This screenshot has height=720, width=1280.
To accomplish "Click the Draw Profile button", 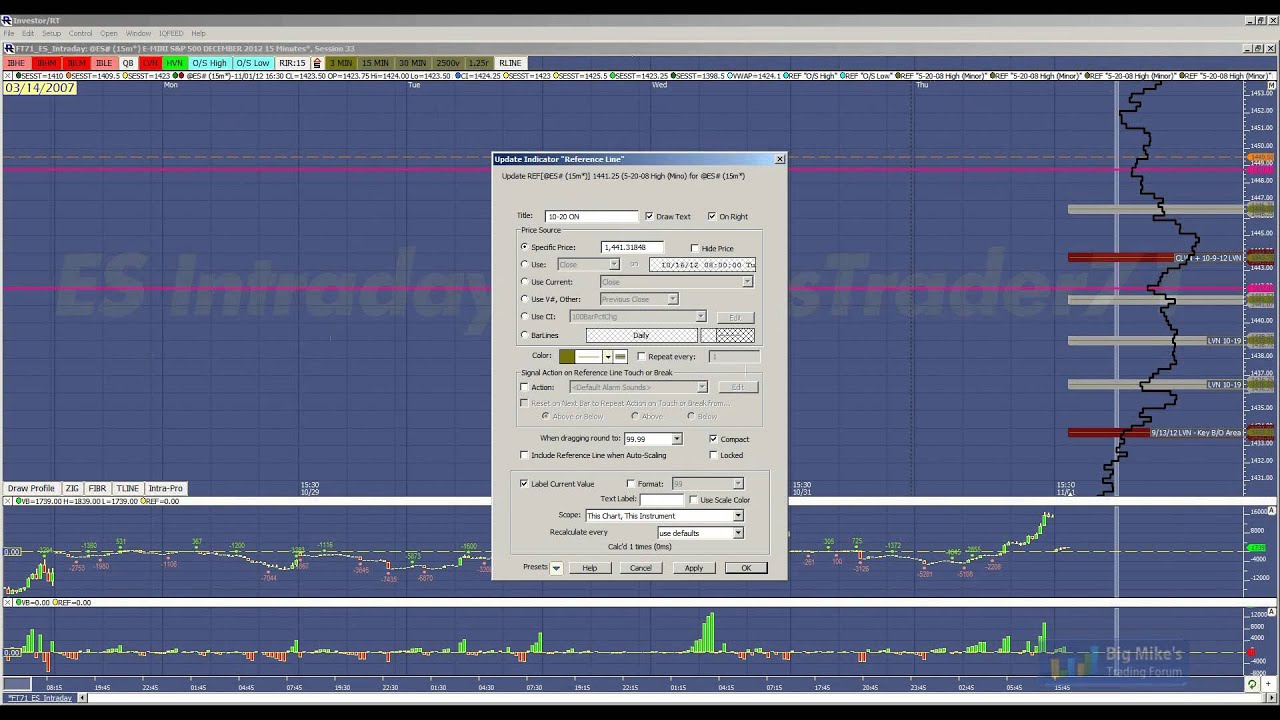I will (31, 488).
